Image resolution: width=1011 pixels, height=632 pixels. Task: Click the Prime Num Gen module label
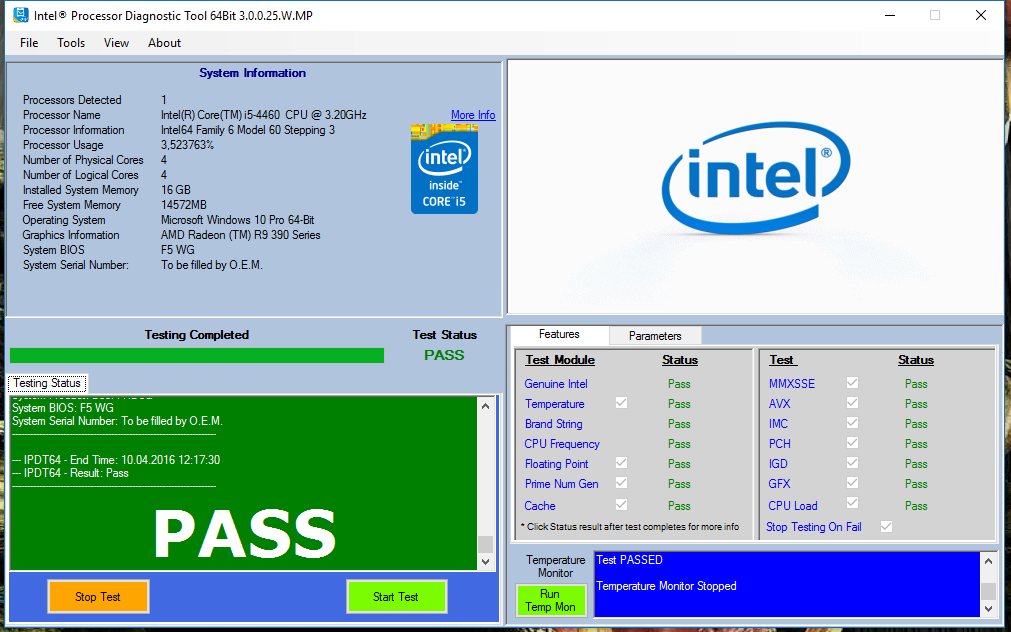[561, 484]
